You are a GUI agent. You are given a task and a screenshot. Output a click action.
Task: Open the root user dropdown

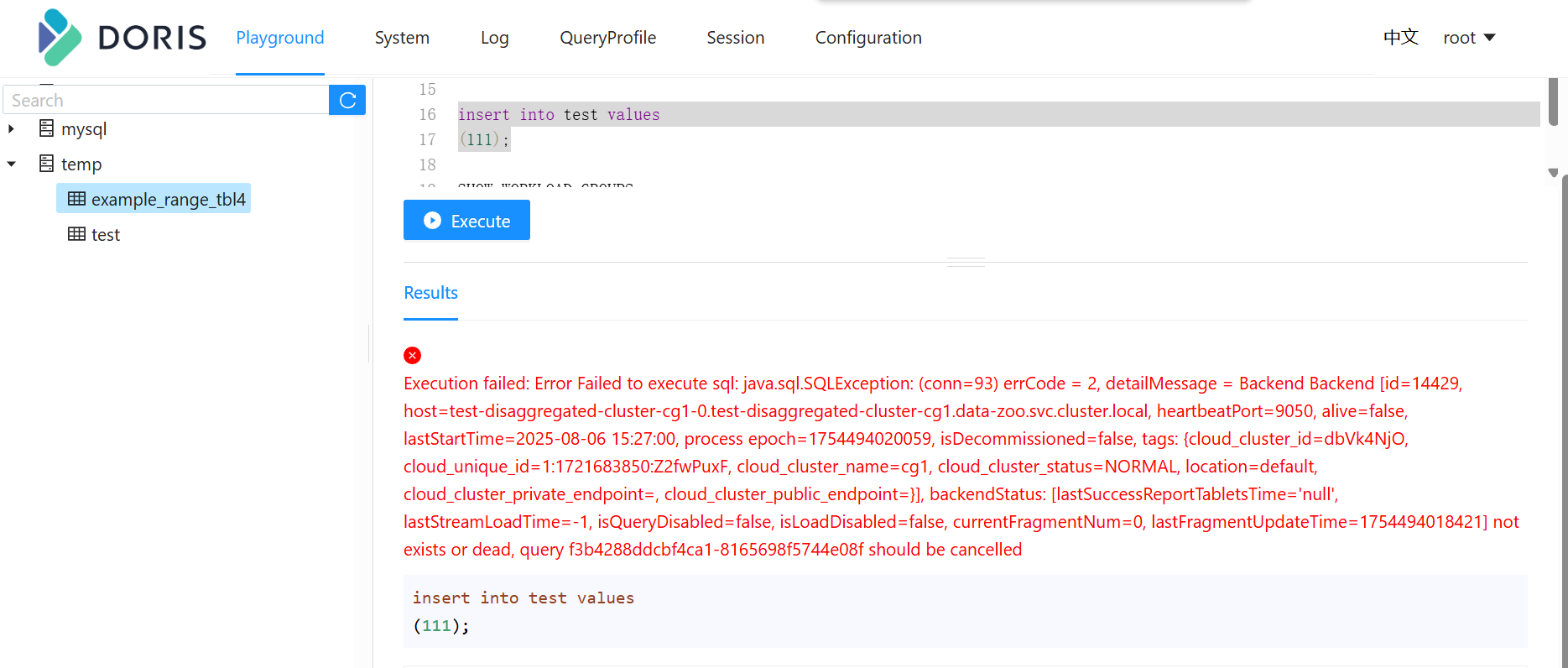pos(1469,38)
